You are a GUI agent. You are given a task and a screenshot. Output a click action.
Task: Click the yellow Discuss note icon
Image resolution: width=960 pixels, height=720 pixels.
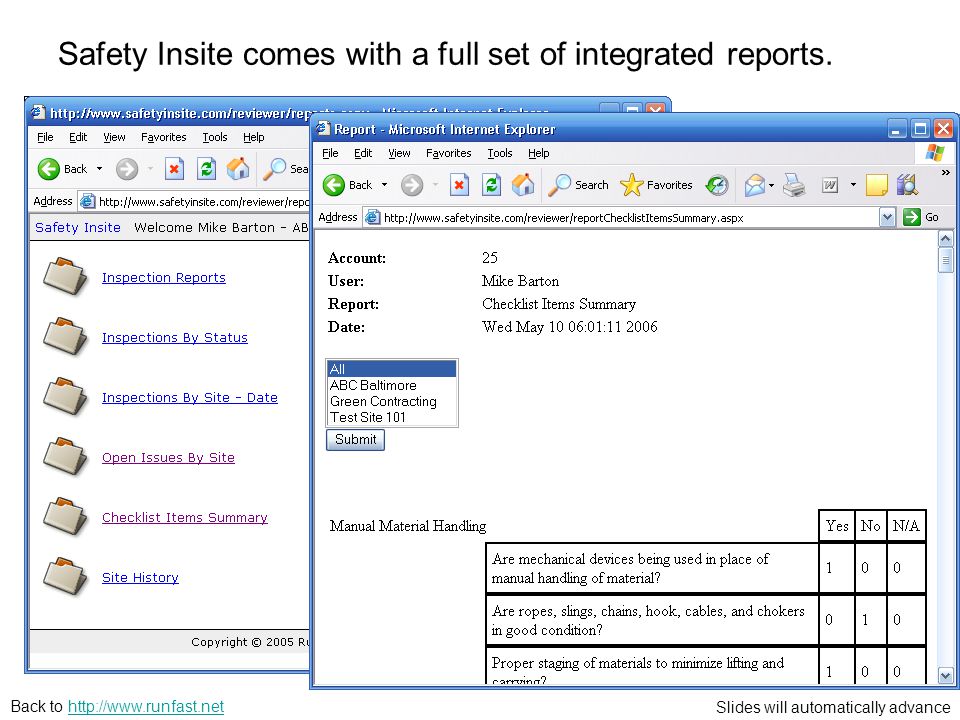tap(877, 185)
